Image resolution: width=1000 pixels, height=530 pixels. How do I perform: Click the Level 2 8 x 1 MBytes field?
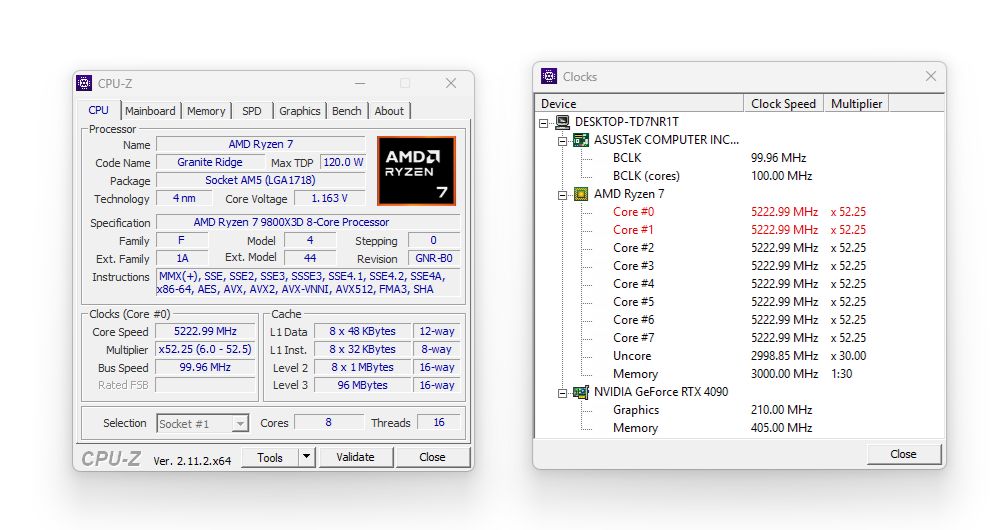click(362, 367)
